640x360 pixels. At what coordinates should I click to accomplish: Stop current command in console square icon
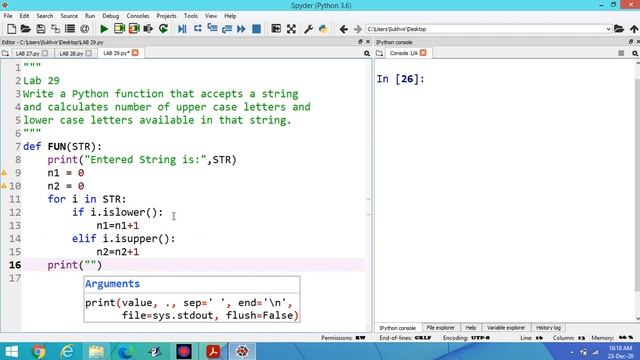[x=621, y=53]
